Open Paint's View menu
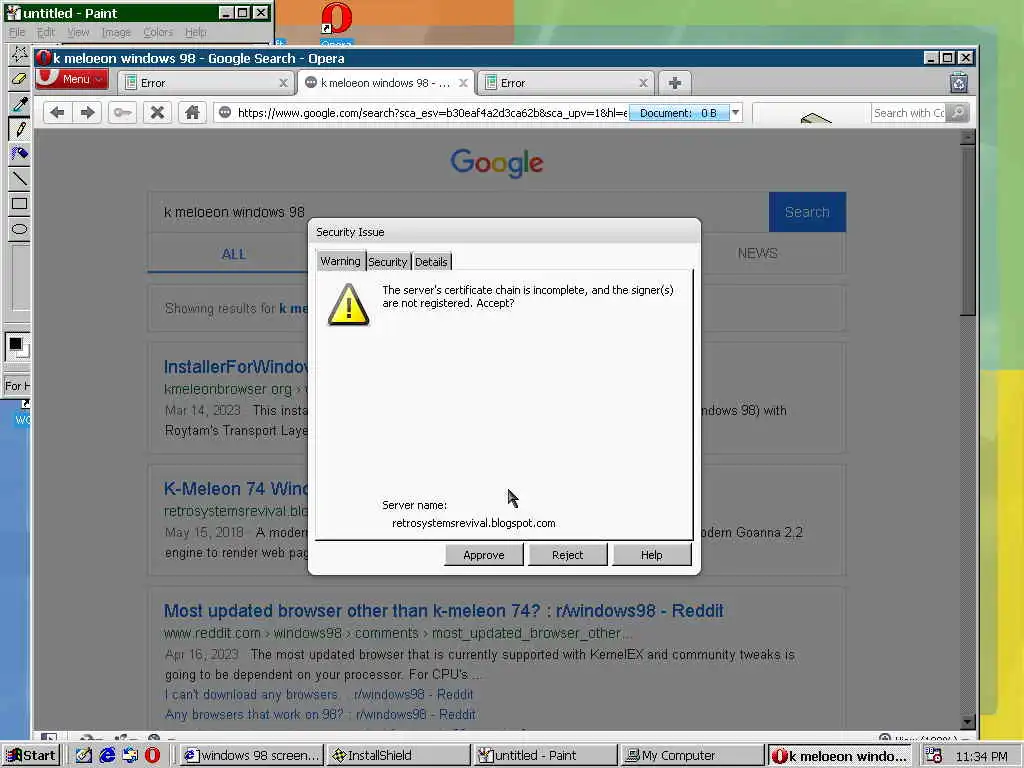This screenshot has width=1024, height=768. tap(78, 32)
